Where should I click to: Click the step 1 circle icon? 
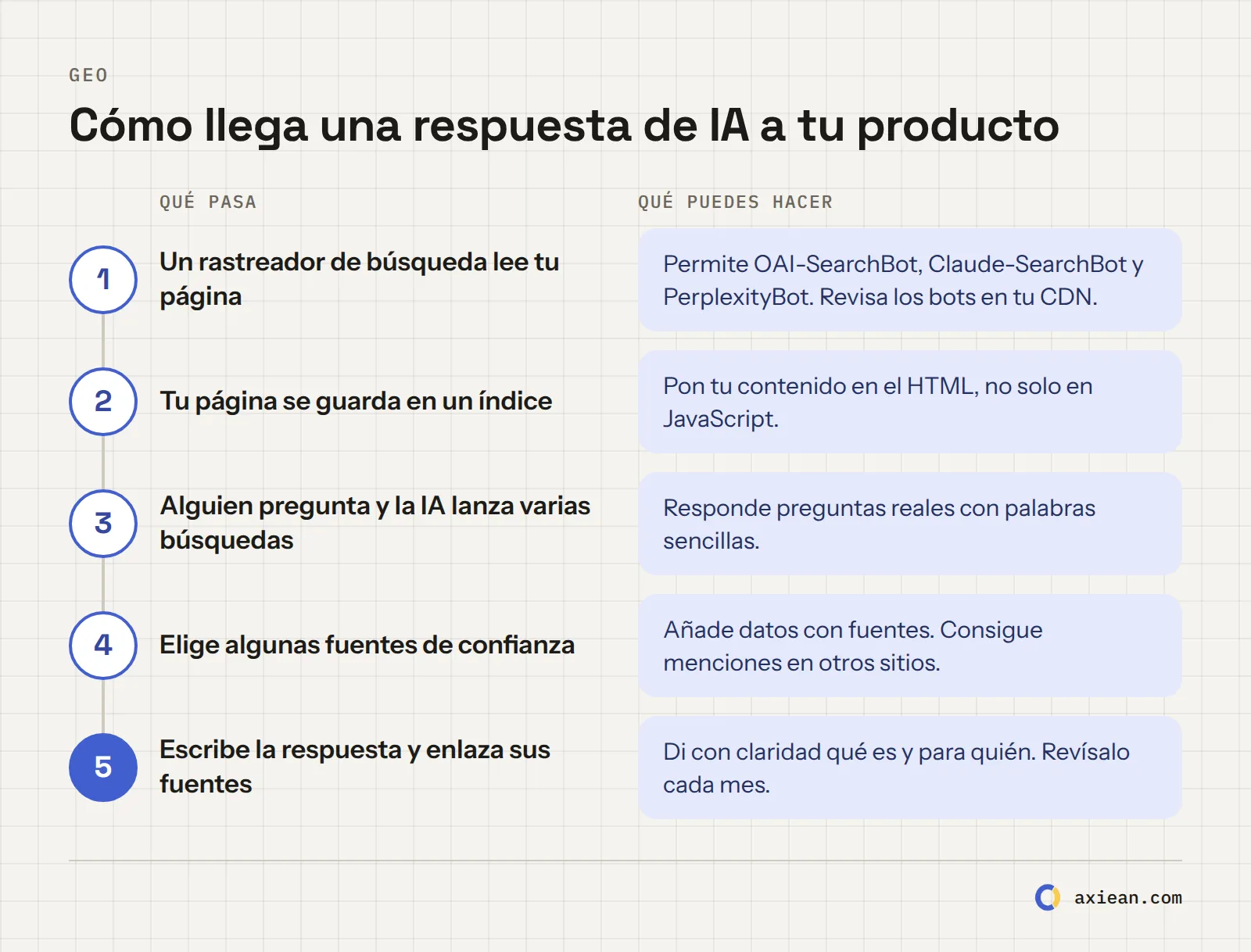coord(103,280)
